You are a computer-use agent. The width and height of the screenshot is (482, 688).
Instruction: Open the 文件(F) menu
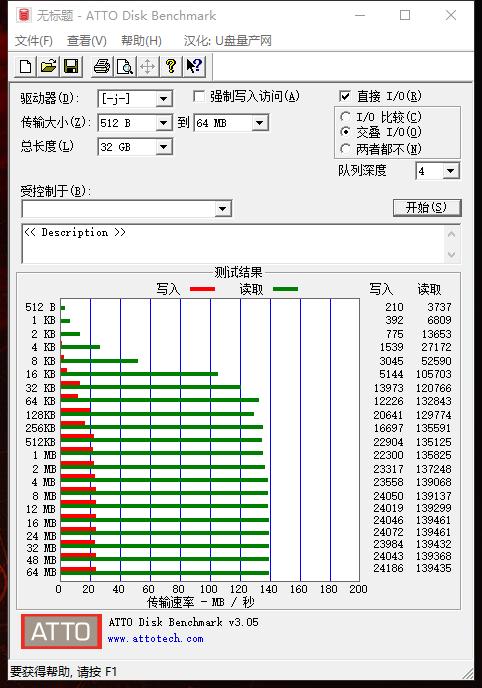(x=34, y=41)
